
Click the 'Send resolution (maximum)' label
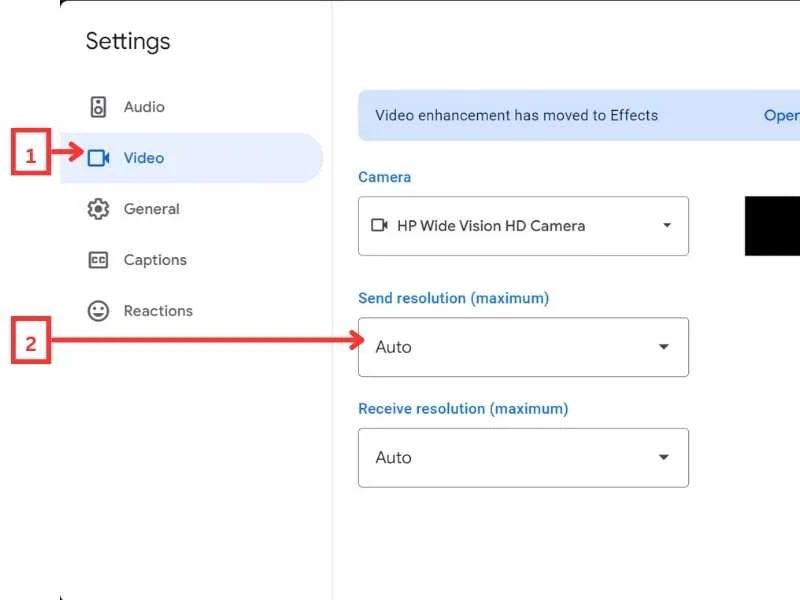pos(454,298)
